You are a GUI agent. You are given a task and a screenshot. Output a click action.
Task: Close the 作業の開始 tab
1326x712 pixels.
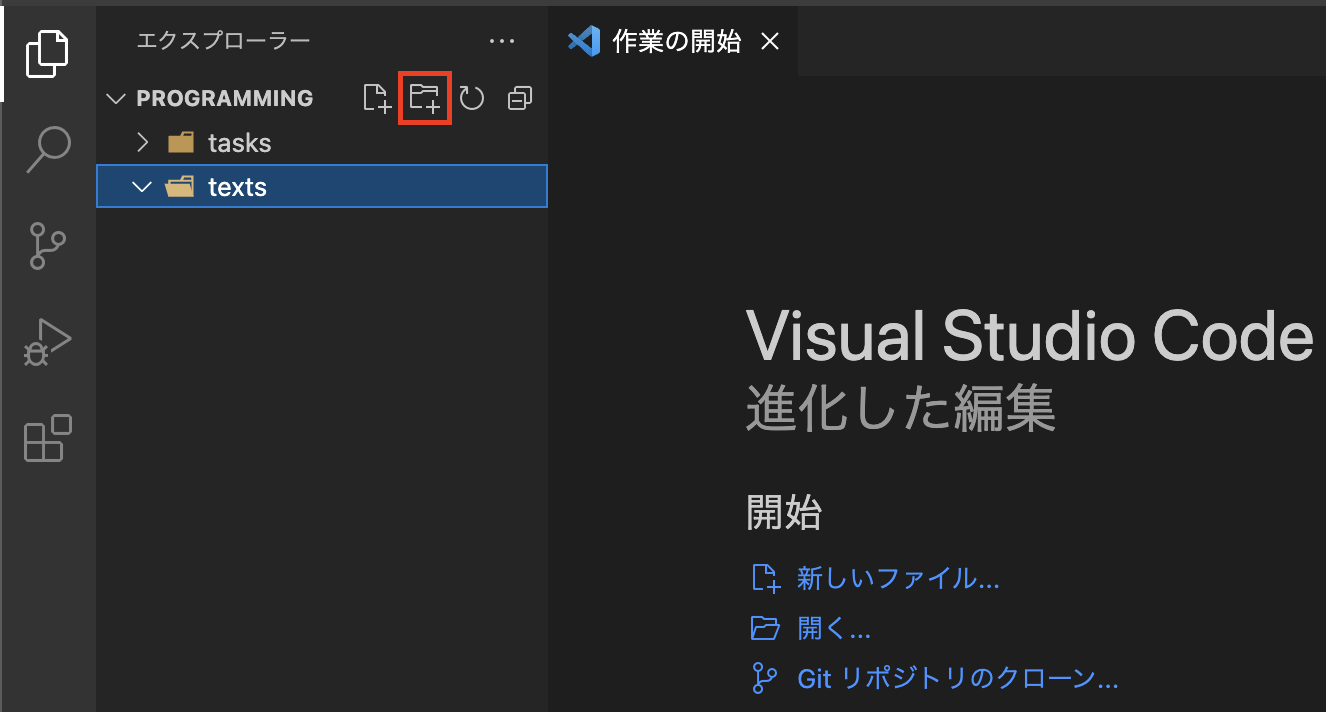click(x=769, y=41)
